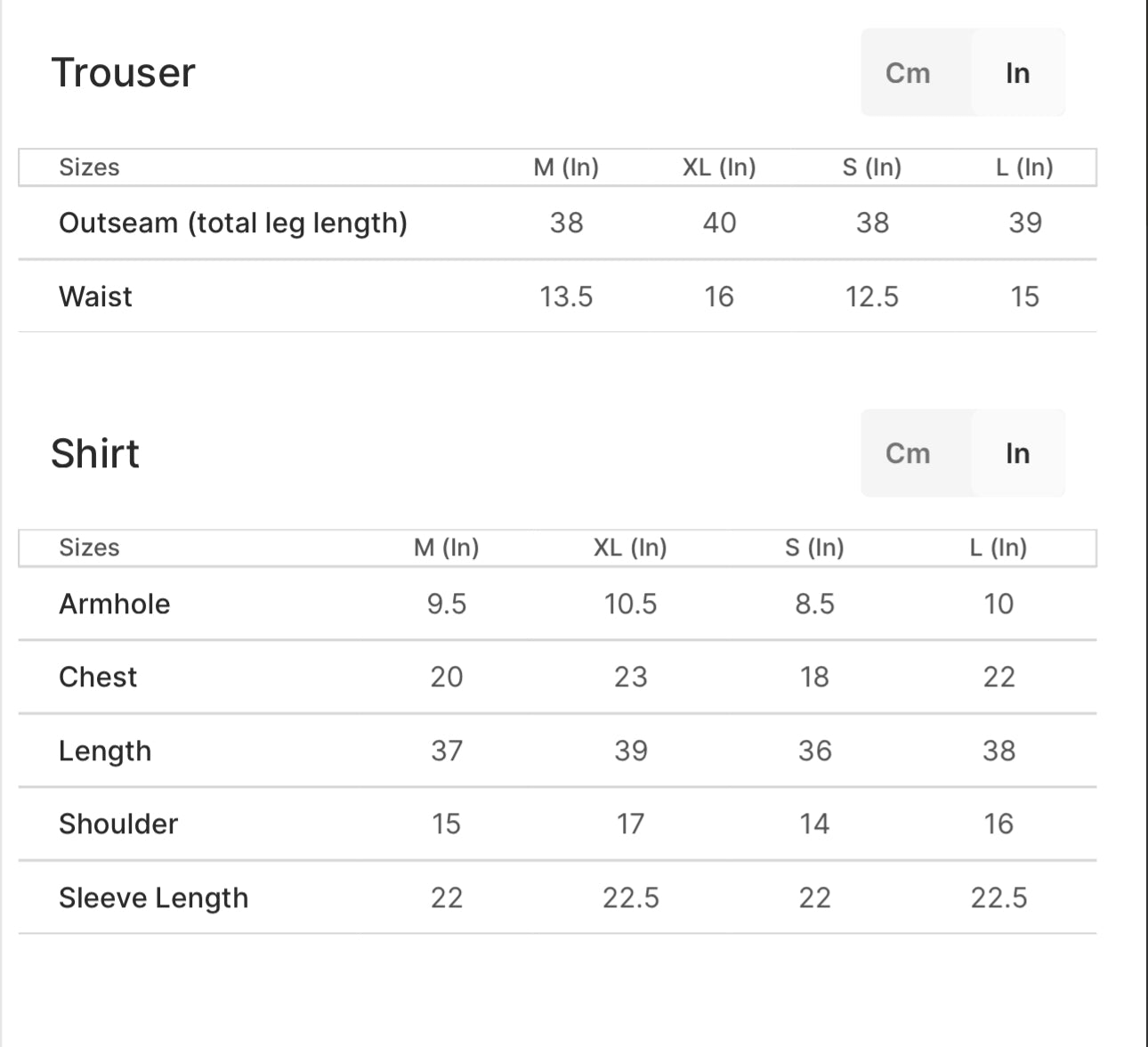
Task: Click XL (In) column header in Trouser table
Action: point(719,167)
